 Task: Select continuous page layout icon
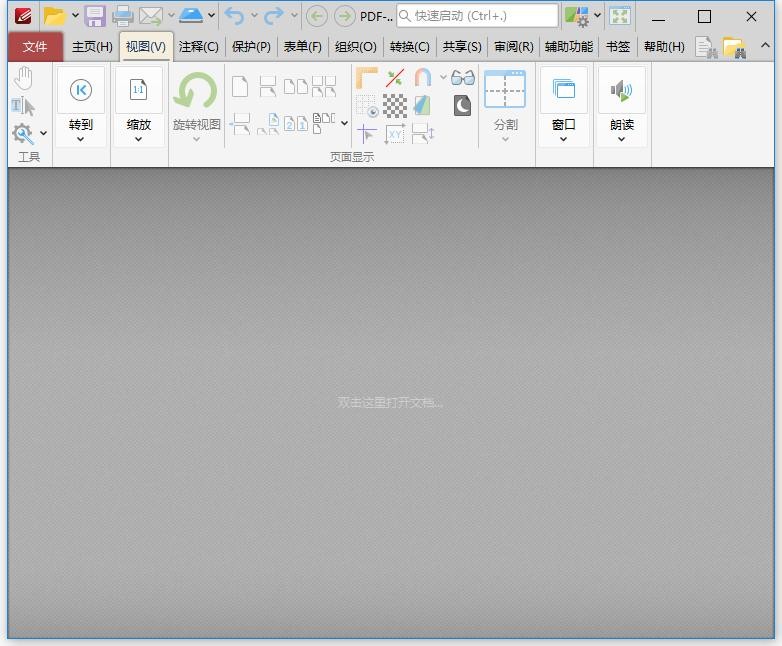click(x=268, y=86)
